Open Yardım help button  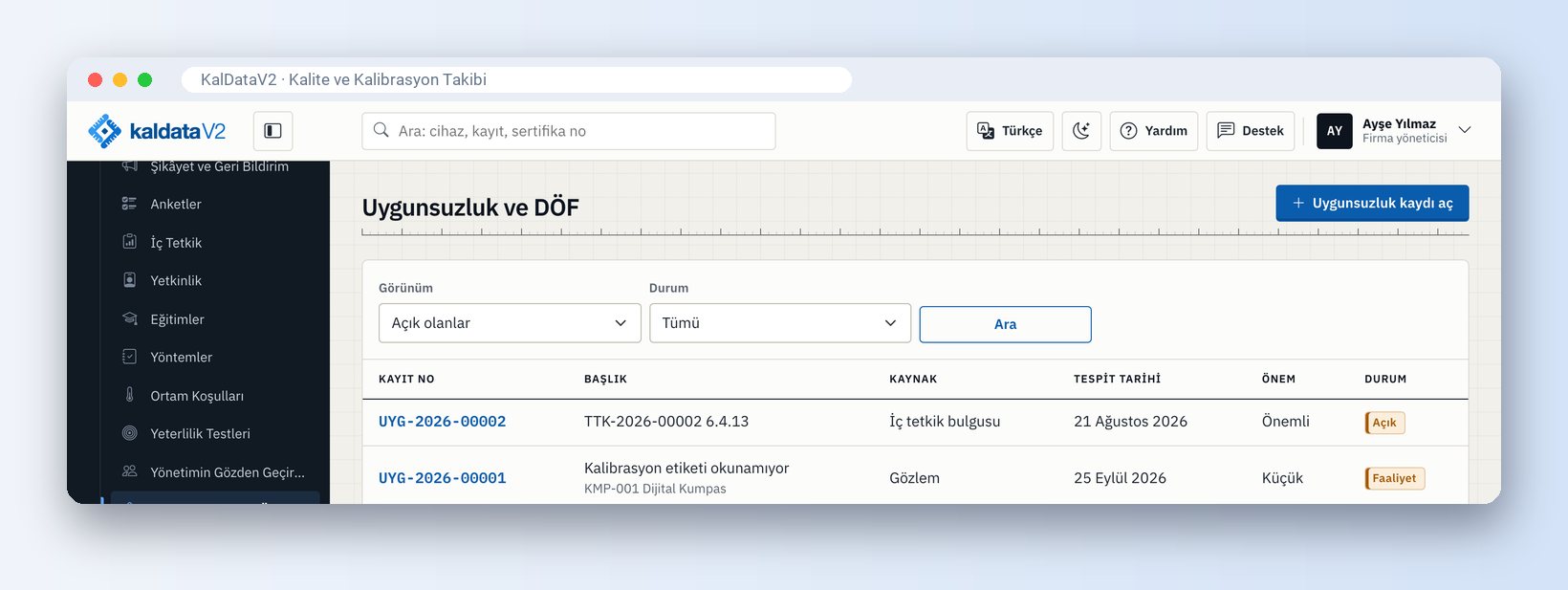pyautogui.click(x=1153, y=131)
